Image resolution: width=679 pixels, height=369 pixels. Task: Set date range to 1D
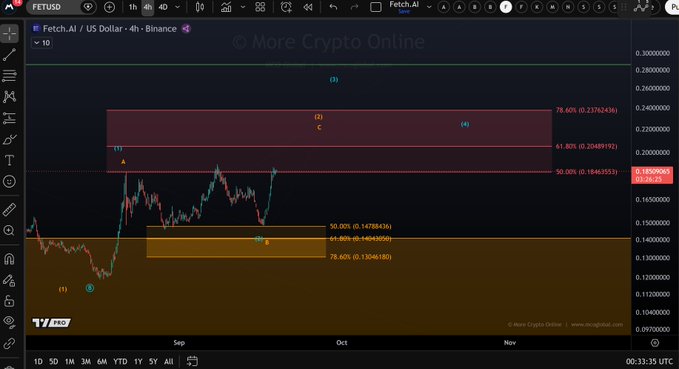pos(38,361)
